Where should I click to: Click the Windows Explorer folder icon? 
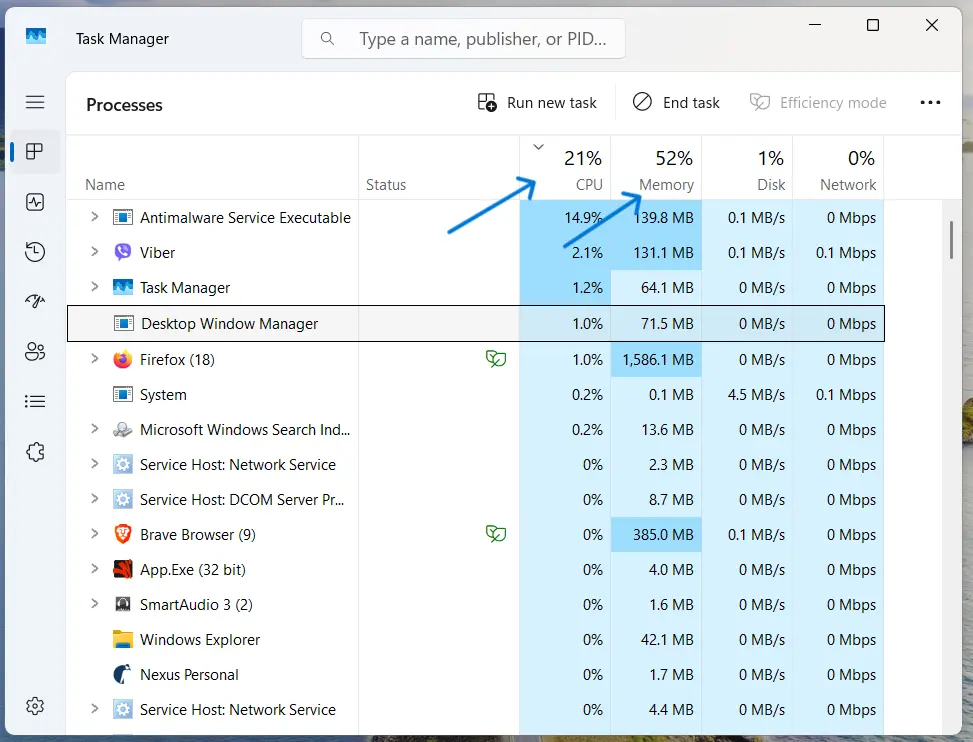(123, 639)
